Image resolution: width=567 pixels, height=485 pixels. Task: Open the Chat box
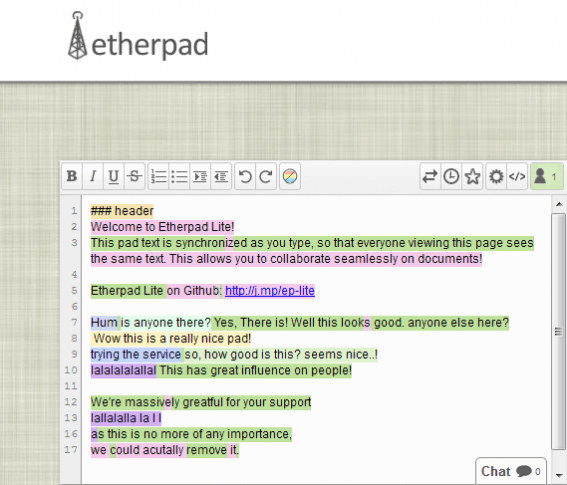pos(511,471)
